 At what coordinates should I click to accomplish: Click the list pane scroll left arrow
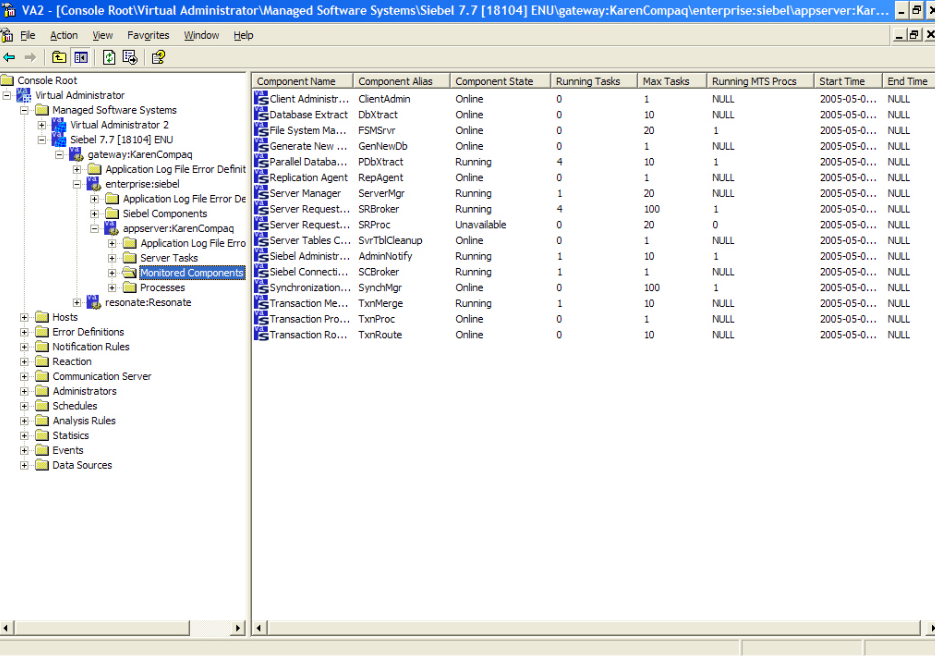click(259, 628)
